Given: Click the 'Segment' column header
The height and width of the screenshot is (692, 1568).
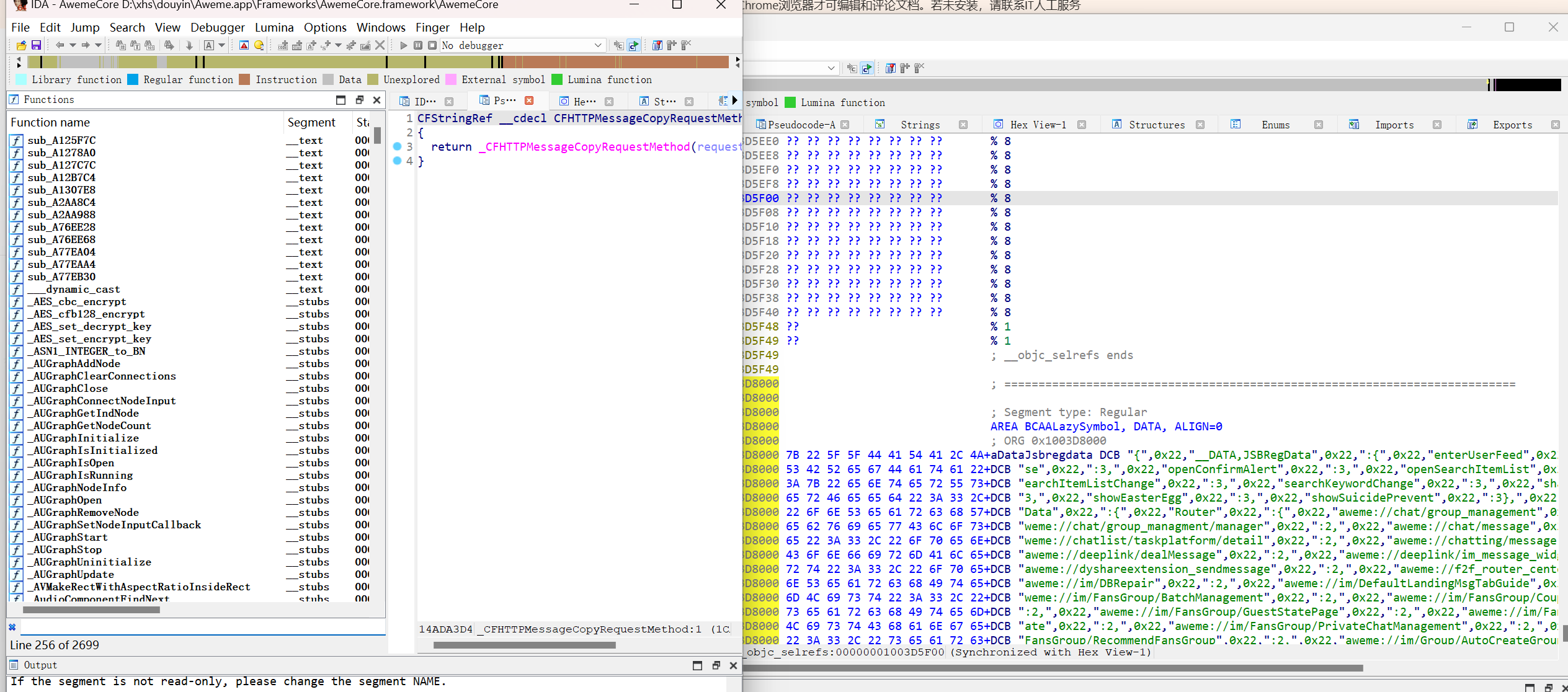Looking at the screenshot, I should tap(318, 122).
